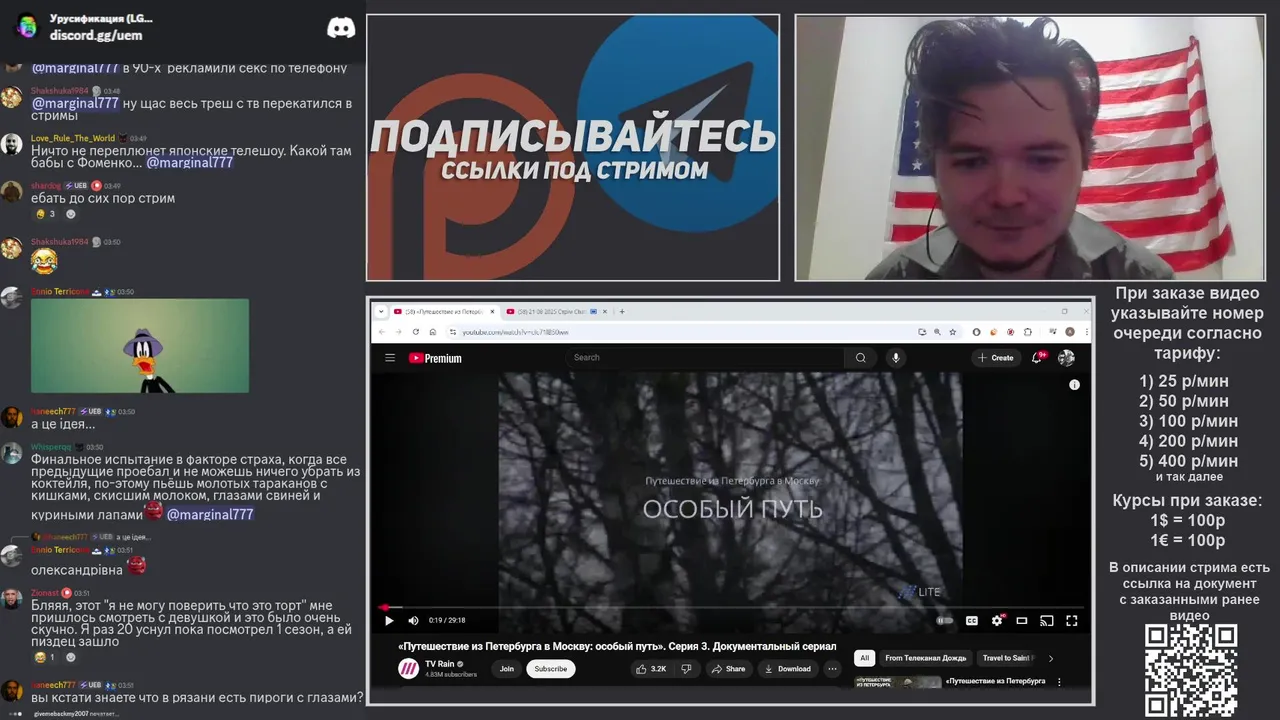Click the QR code on the overlay
The image size is (1280, 720).
pos(1191,670)
